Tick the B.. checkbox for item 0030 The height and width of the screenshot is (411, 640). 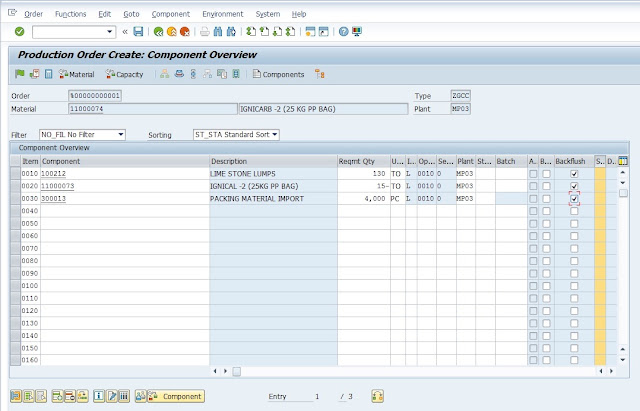pyautogui.click(x=546, y=199)
